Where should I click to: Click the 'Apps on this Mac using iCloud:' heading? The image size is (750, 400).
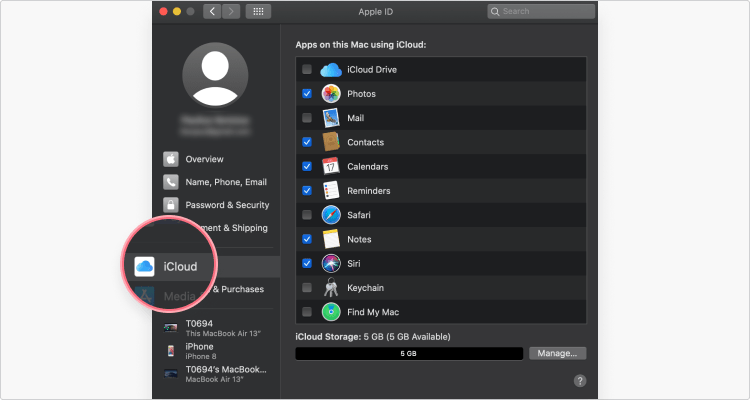361,45
